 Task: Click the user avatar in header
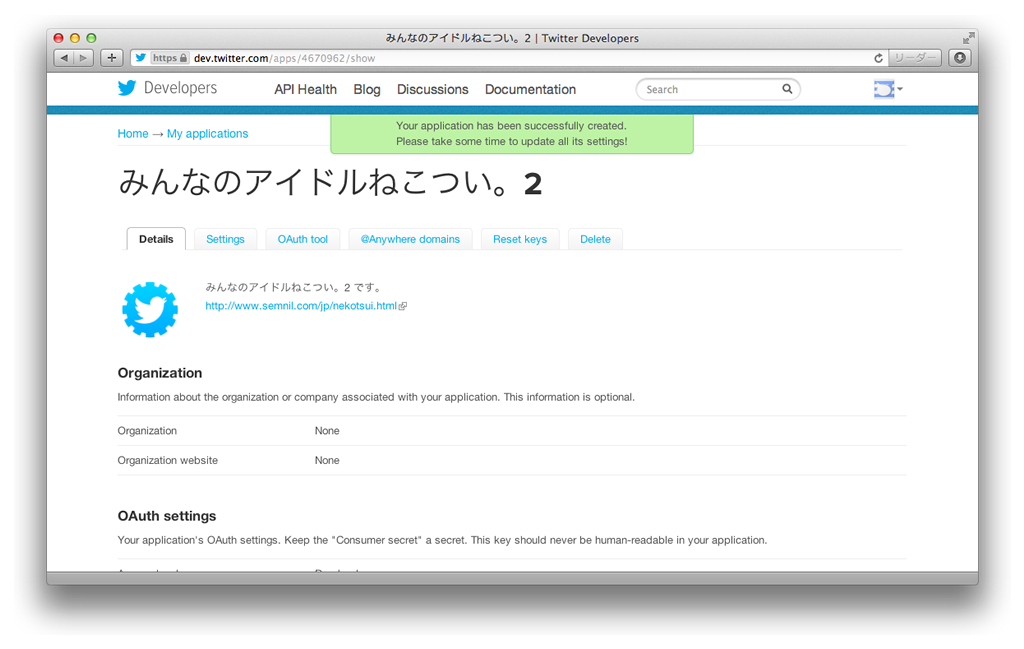pyautogui.click(x=884, y=89)
